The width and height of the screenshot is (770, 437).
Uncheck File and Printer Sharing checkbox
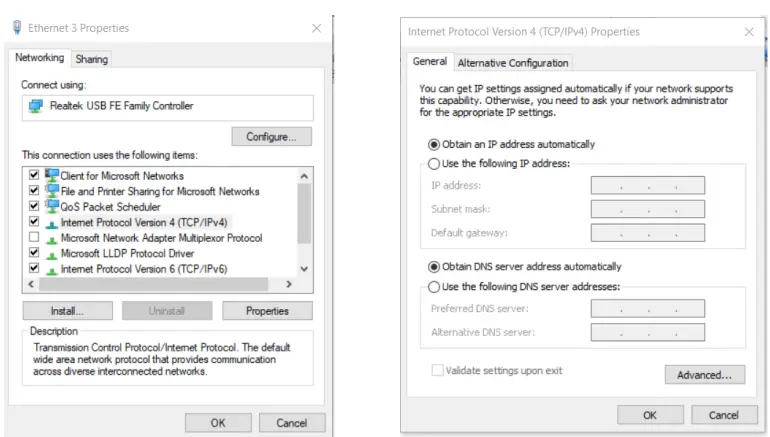coord(35,191)
